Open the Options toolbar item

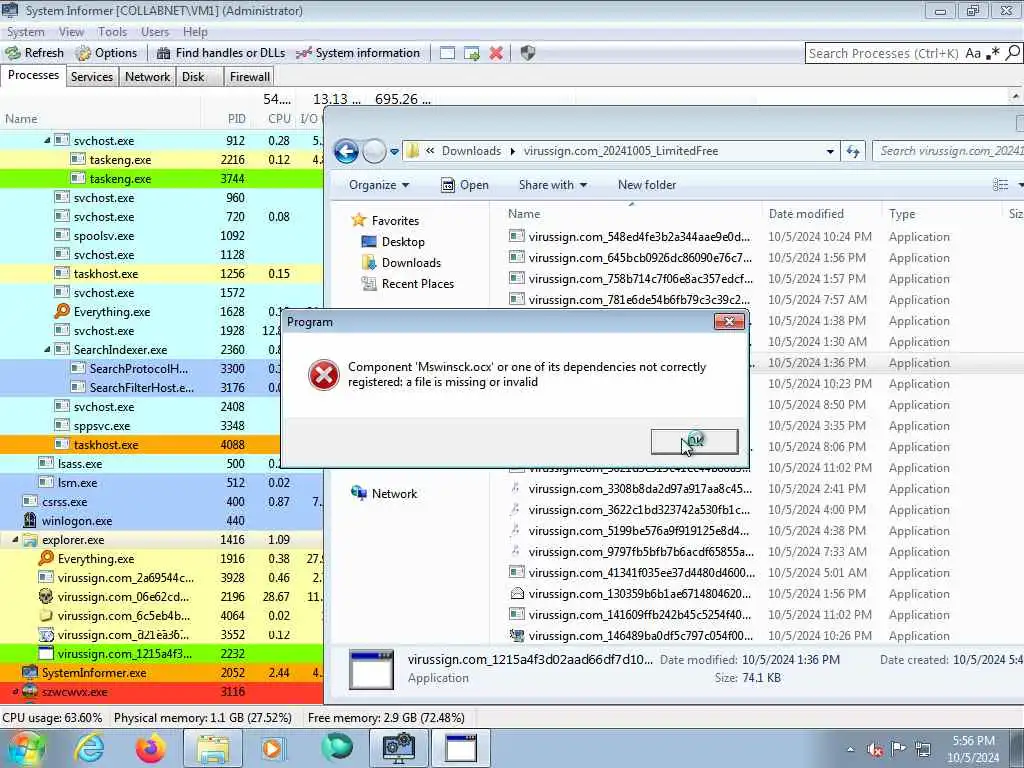pos(106,53)
